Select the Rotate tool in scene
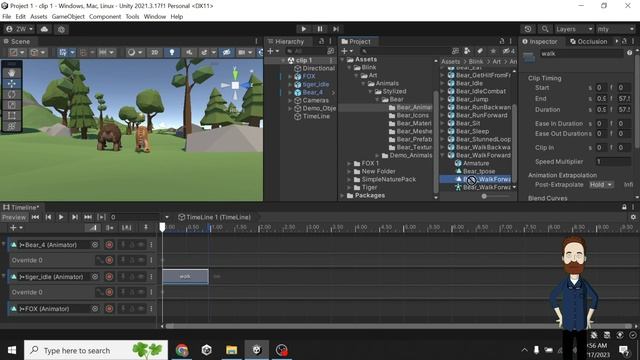640x360 pixels. point(12,94)
